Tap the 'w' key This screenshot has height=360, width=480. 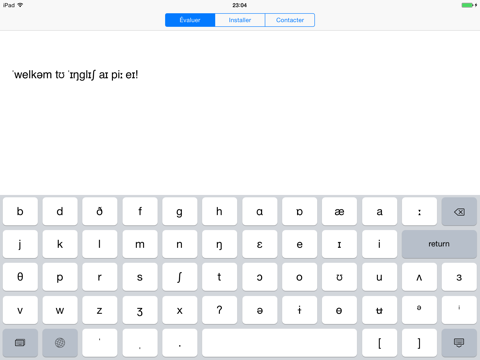(60, 310)
